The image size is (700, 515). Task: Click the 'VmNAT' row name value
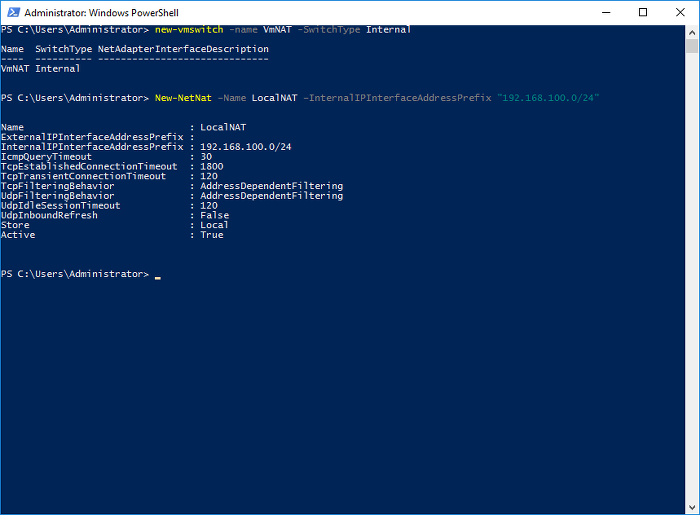click(15, 69)
